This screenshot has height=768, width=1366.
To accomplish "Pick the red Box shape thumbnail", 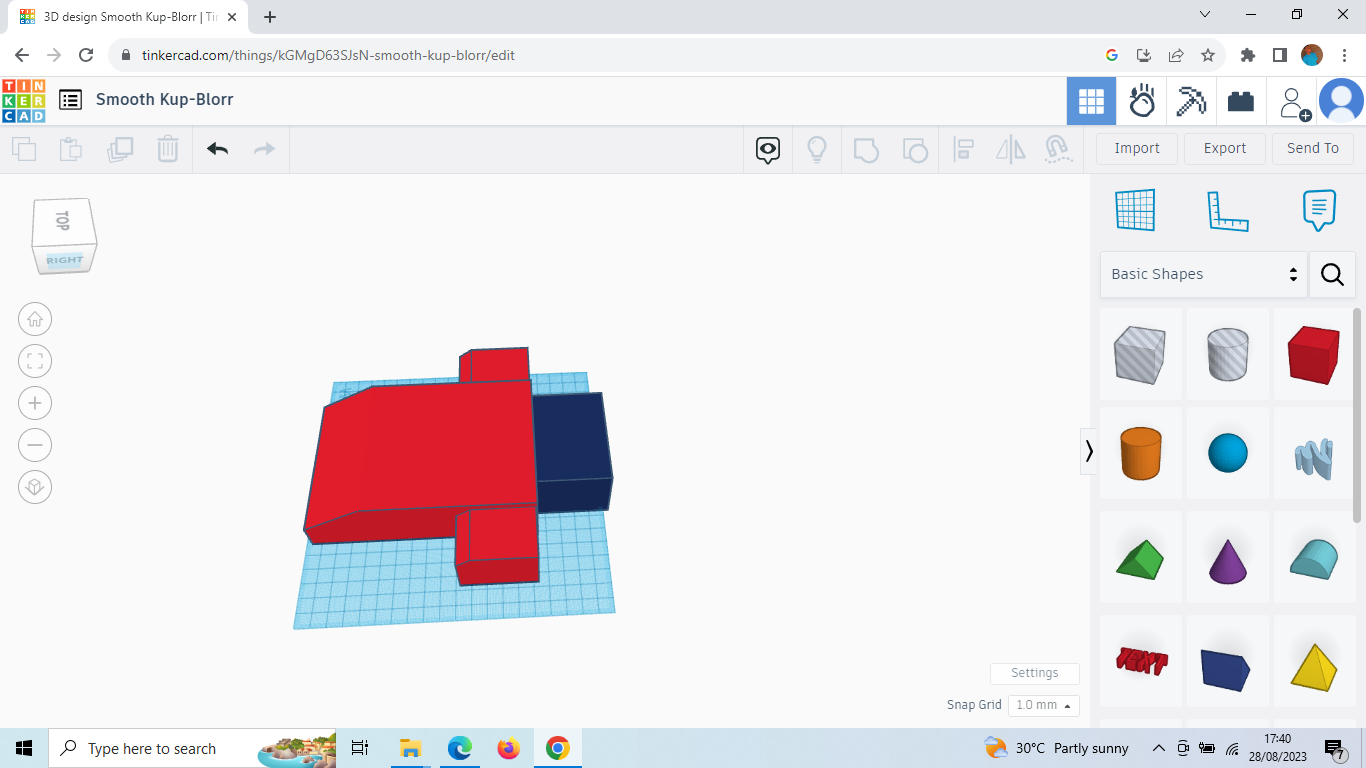I will 1313,354.
